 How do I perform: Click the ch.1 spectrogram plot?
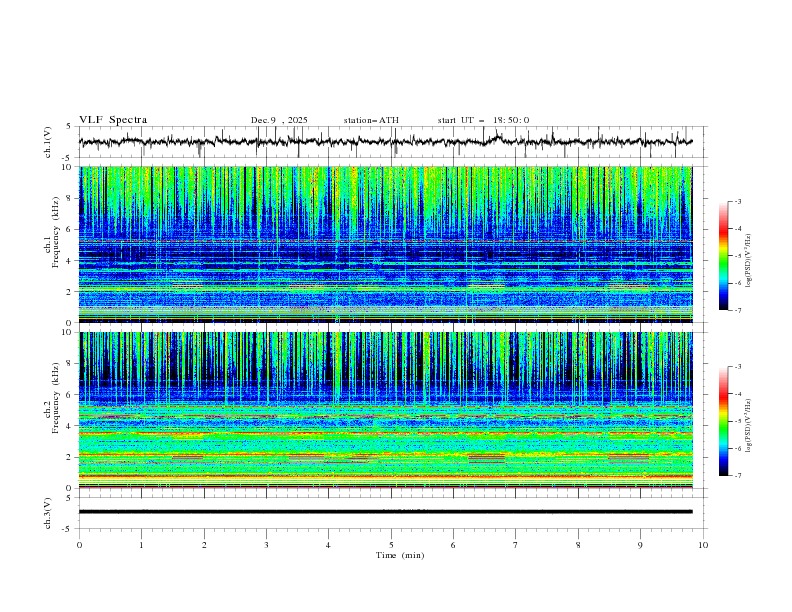385,244
